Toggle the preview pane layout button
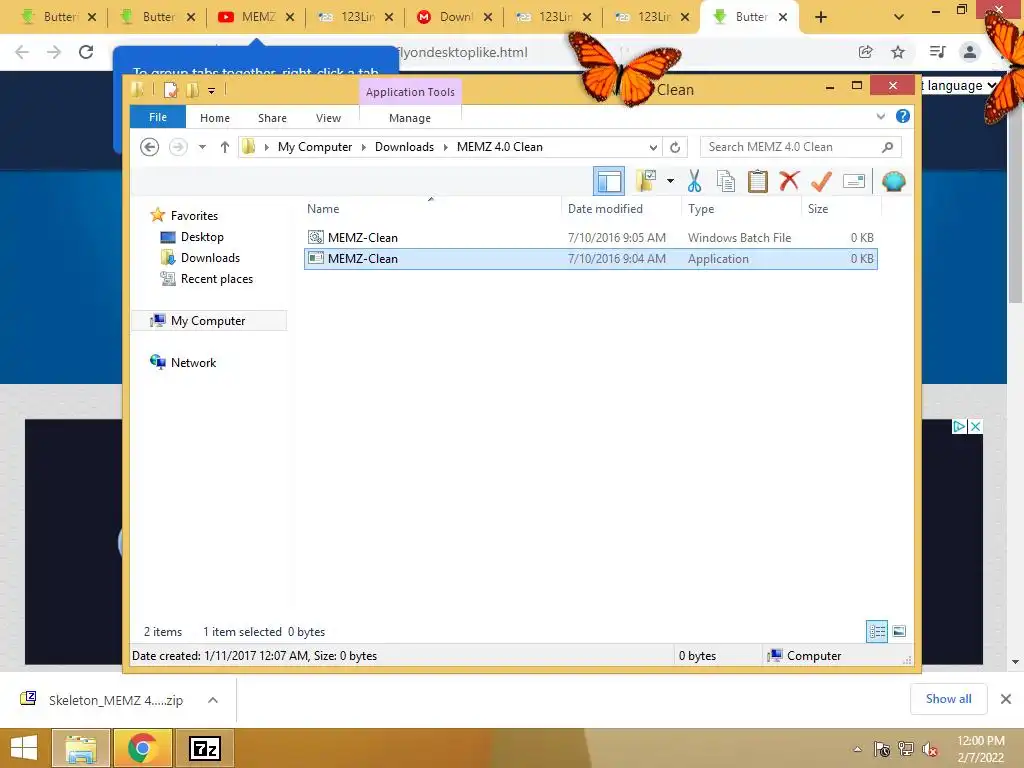Image resolution: width=1024 pixels, height=768 pixels. (609, 182)
